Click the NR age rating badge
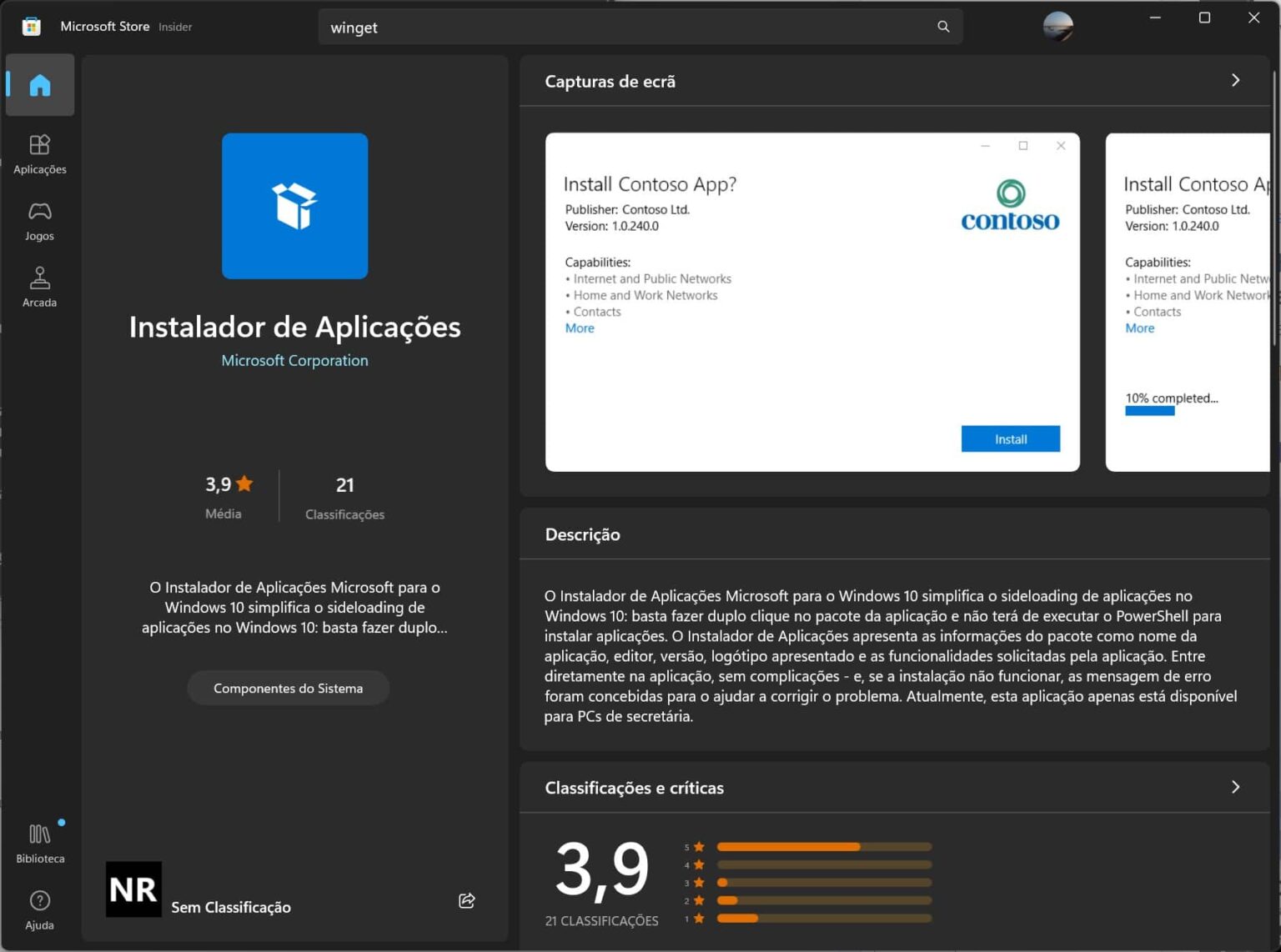 pos(133,889)
